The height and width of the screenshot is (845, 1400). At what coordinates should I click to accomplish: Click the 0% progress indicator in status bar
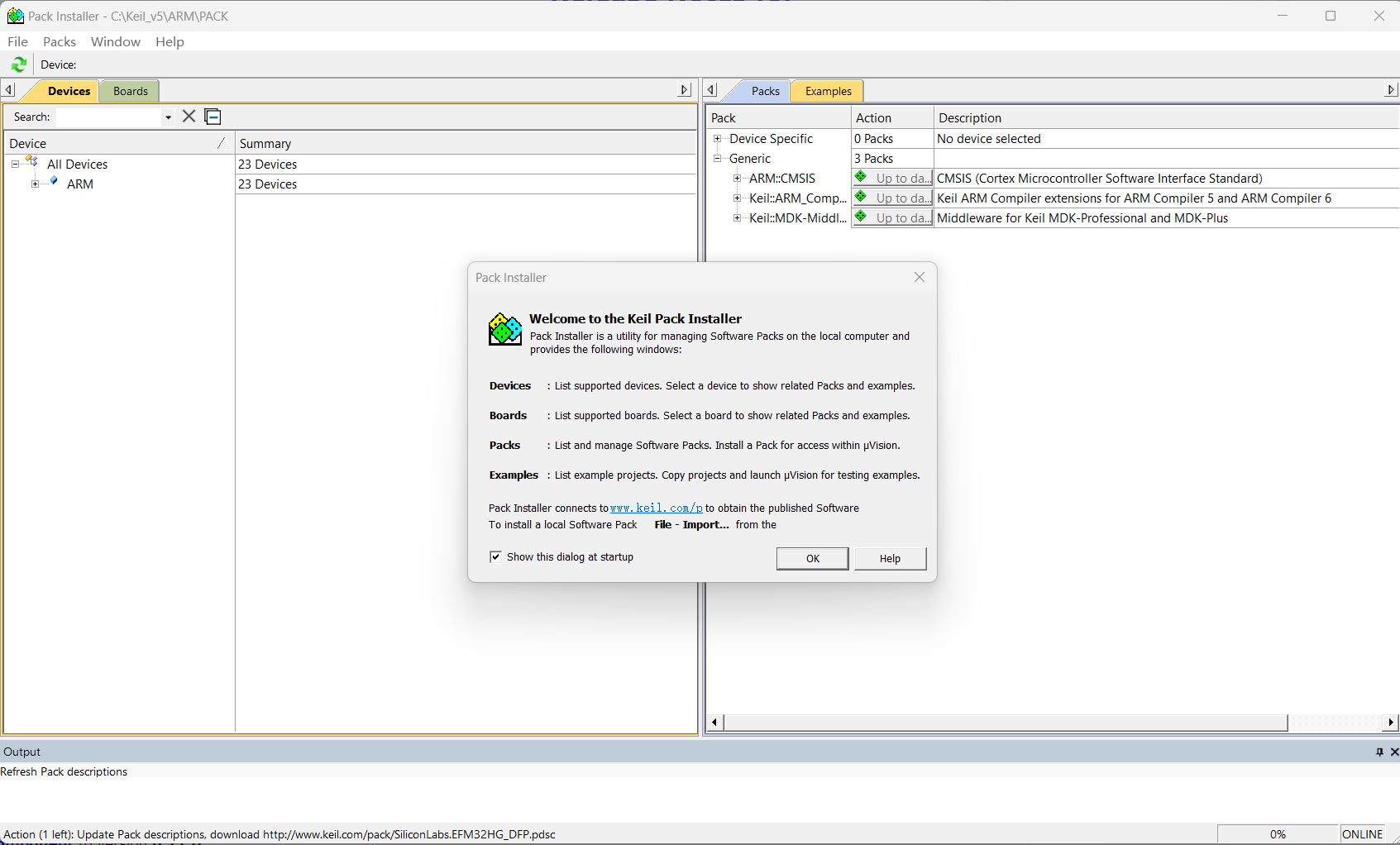1278,834
